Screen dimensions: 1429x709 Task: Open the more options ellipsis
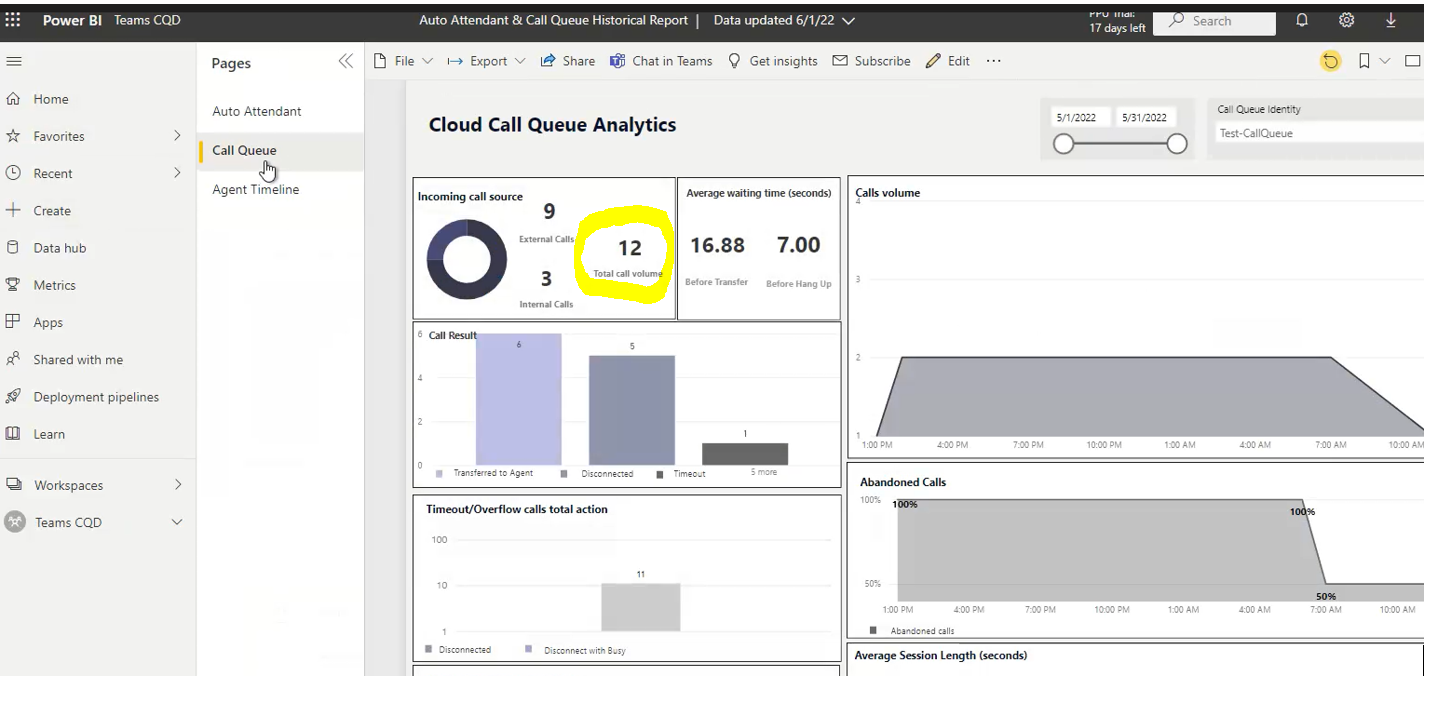click(x=993, y=61)
